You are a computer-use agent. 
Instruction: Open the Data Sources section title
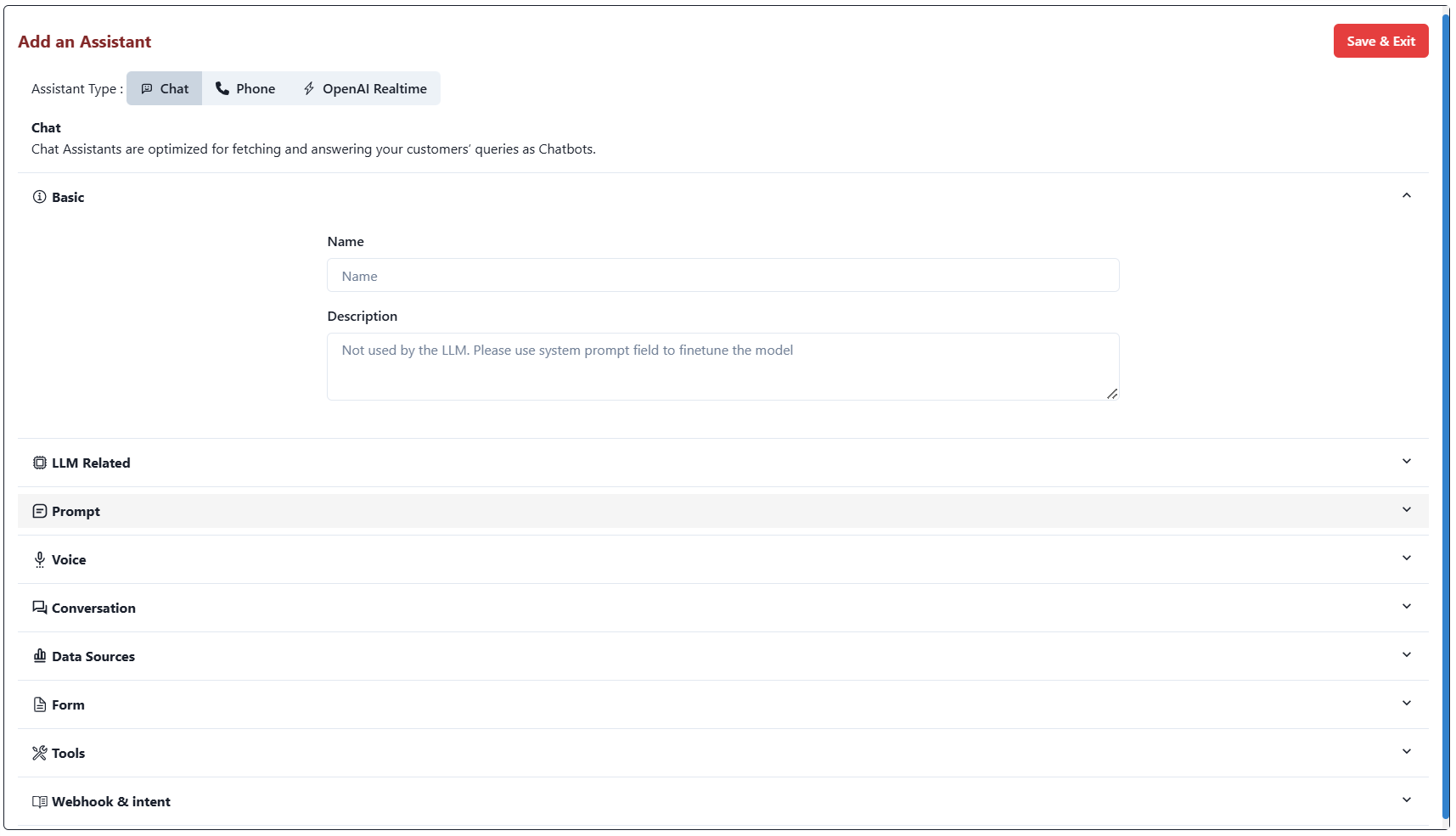(93, 656)
